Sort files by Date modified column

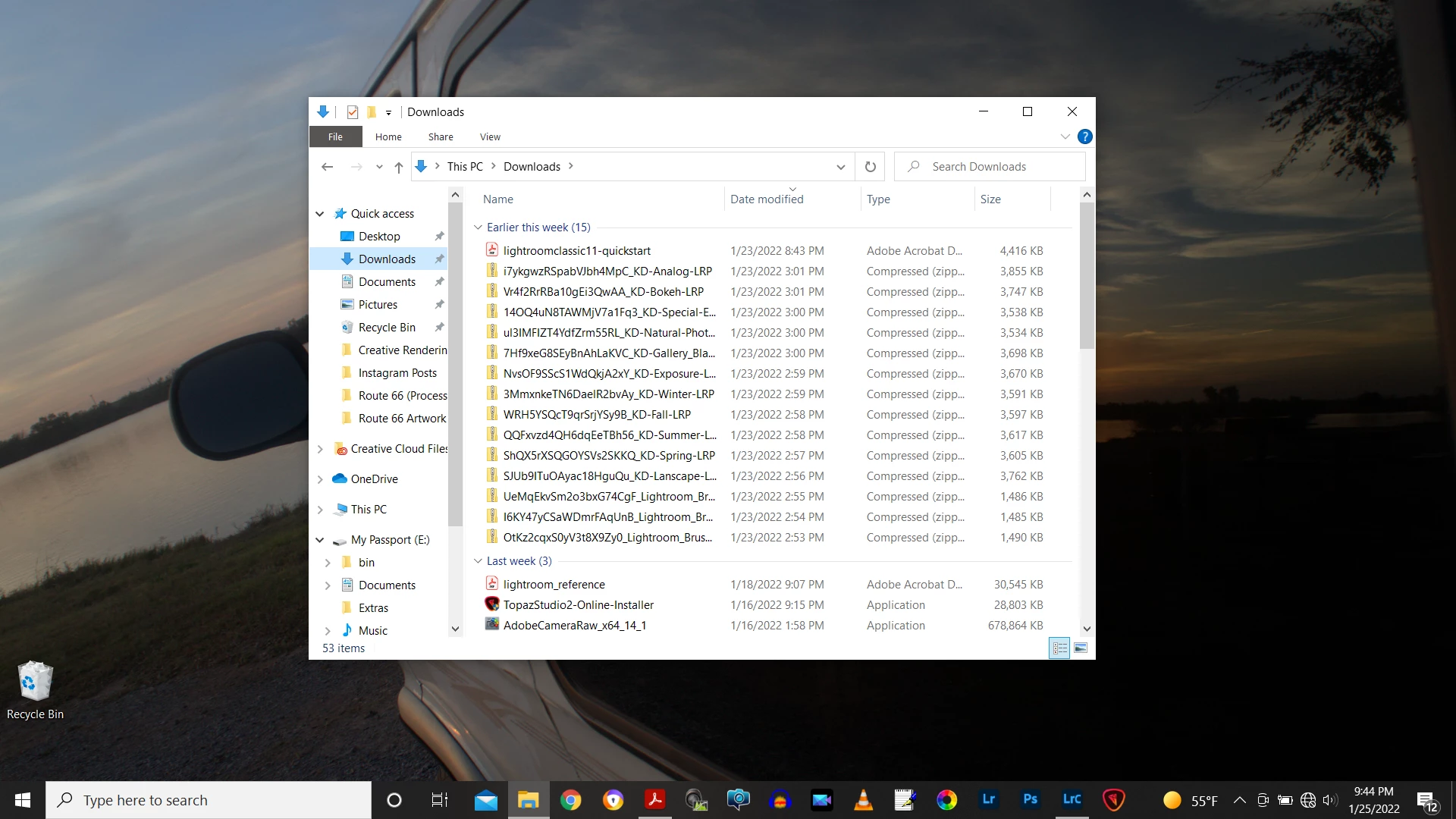click(767, 199)
